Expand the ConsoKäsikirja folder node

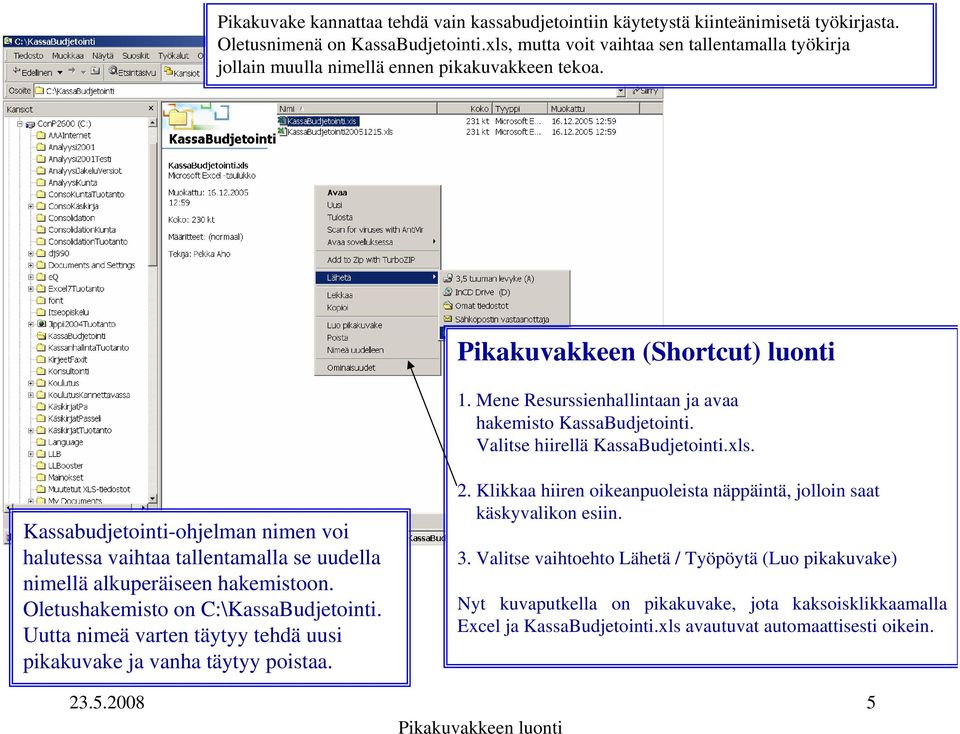(31, 206)
